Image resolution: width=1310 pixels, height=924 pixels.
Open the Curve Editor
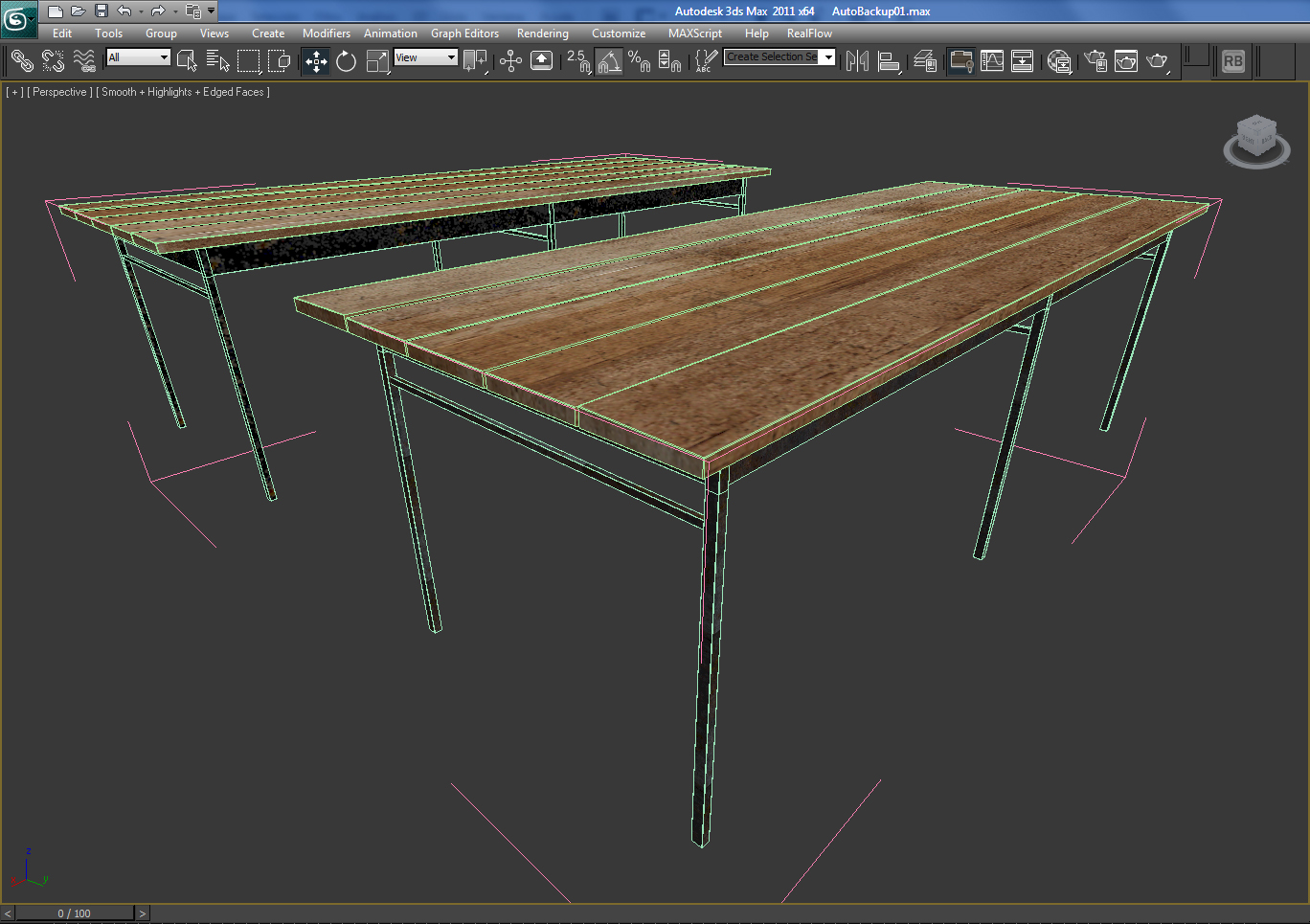[992, 61]
